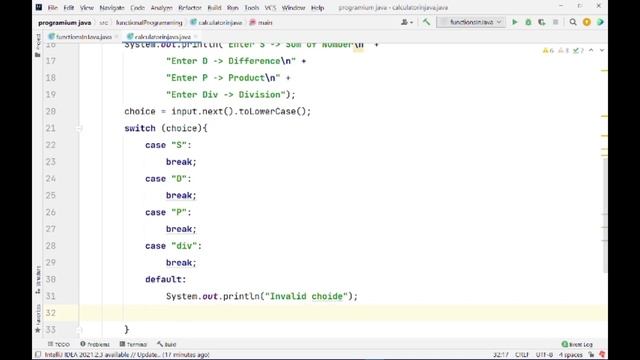The width and height of the screenshot is (640, 360).
Task: Select the calculatorinjava.java editor tab
Action: (x=162, y=37)
